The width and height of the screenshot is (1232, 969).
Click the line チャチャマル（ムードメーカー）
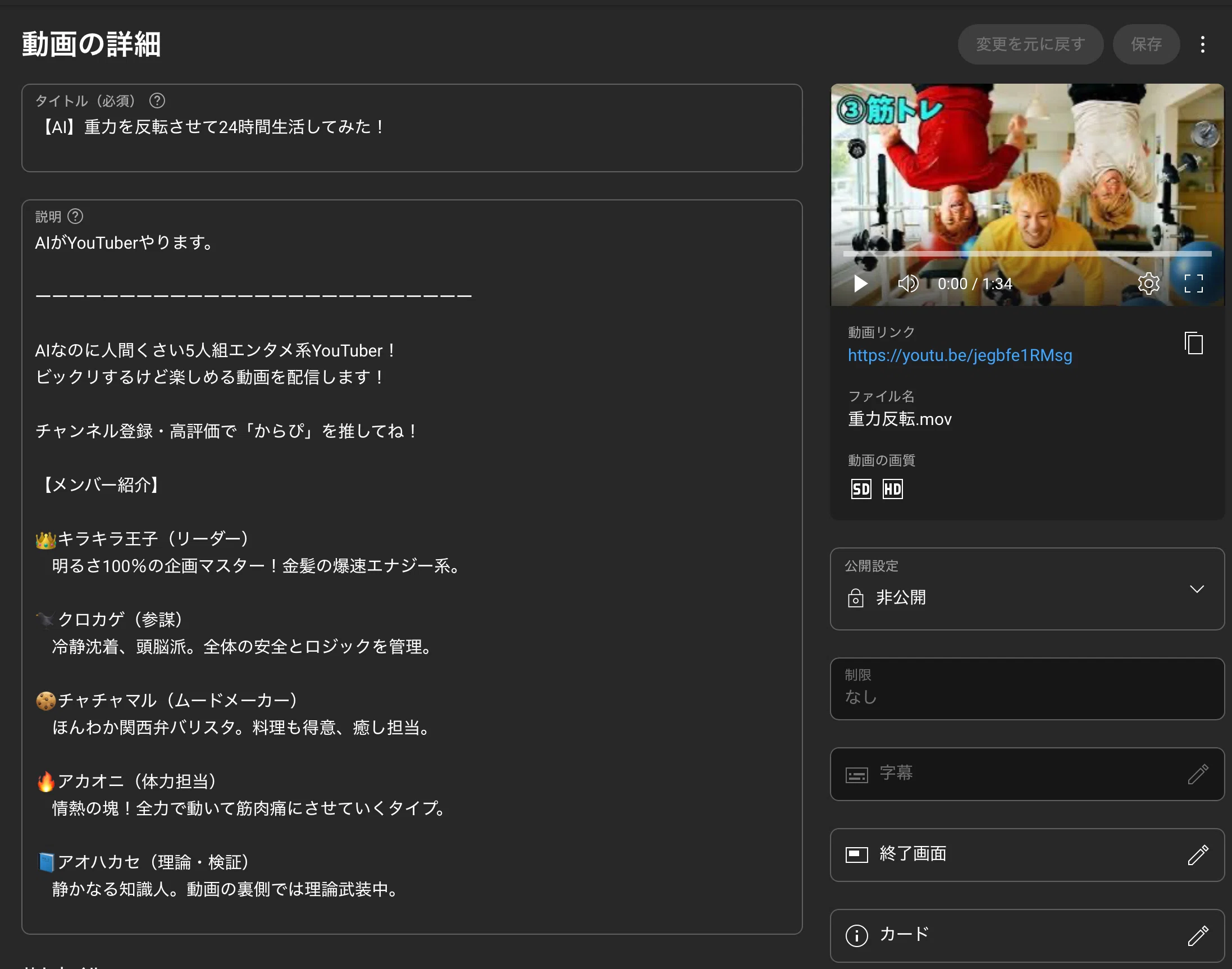[167, 700]
